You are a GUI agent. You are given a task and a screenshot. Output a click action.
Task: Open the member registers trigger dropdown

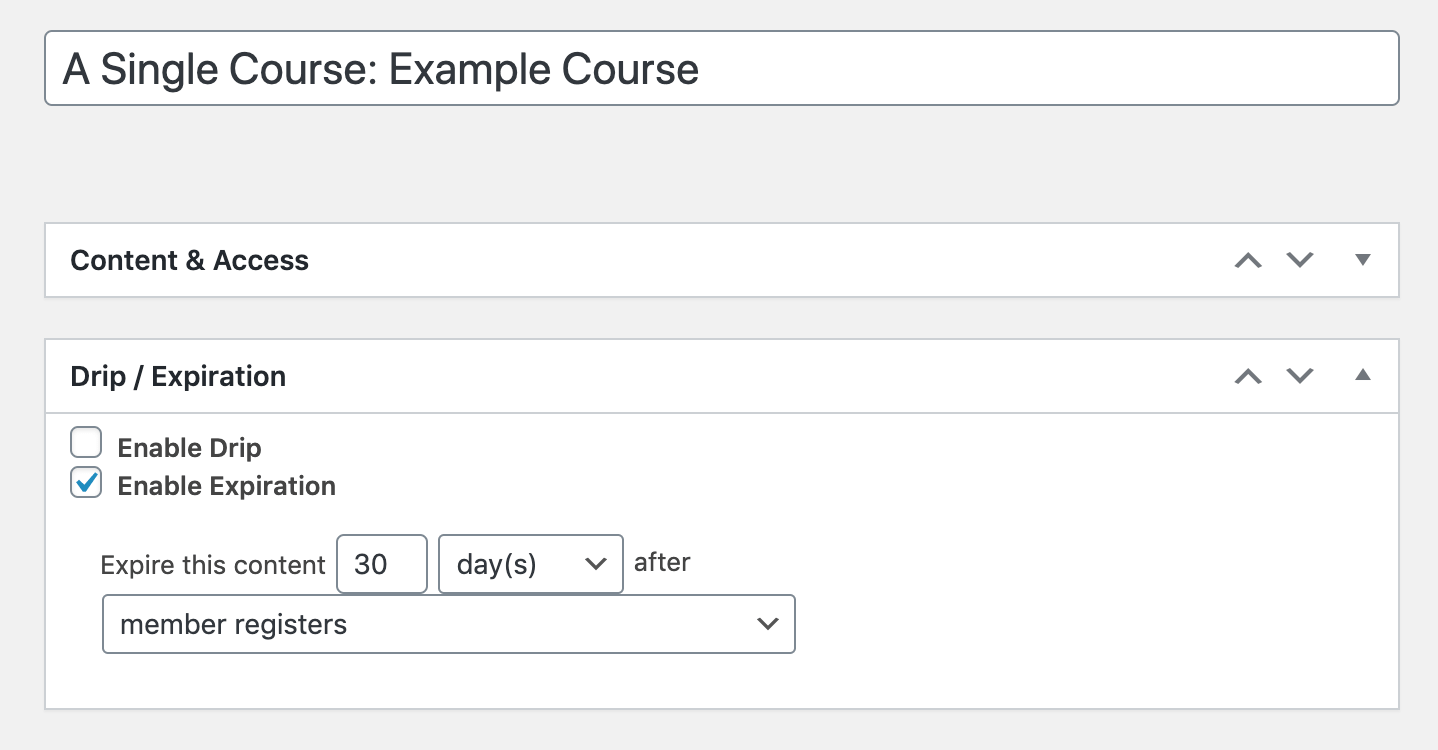point(448,623)
